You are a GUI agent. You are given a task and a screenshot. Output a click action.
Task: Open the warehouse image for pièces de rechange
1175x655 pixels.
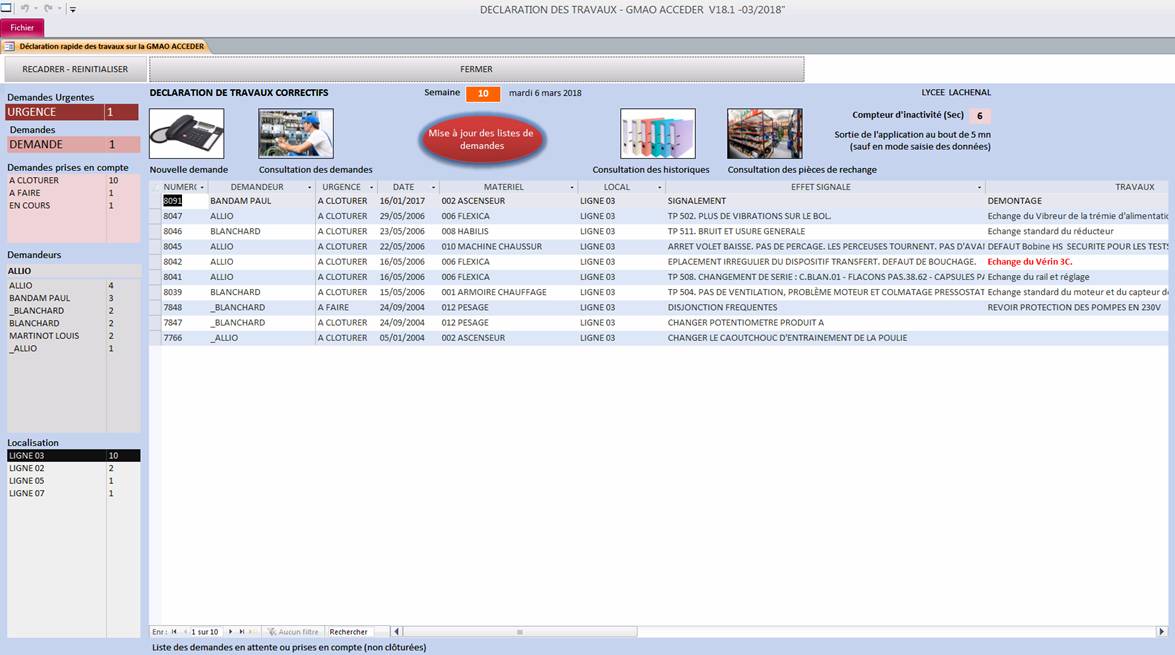(764, 133)
